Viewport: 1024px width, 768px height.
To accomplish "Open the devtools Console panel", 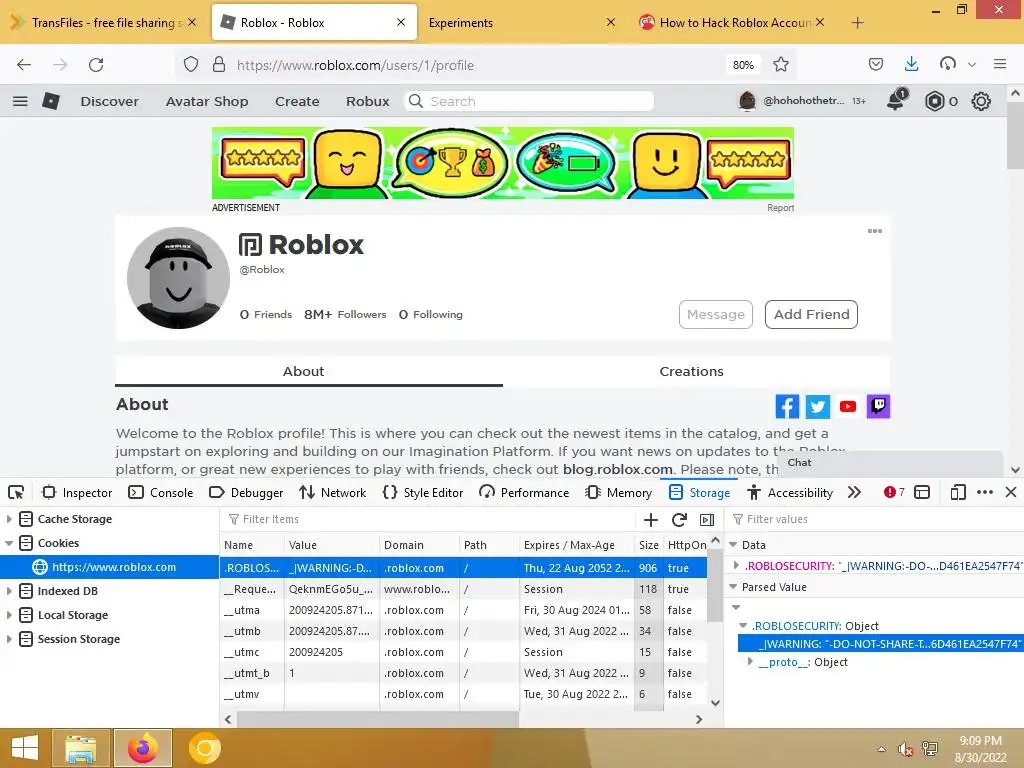I will (x=161, y=493).
